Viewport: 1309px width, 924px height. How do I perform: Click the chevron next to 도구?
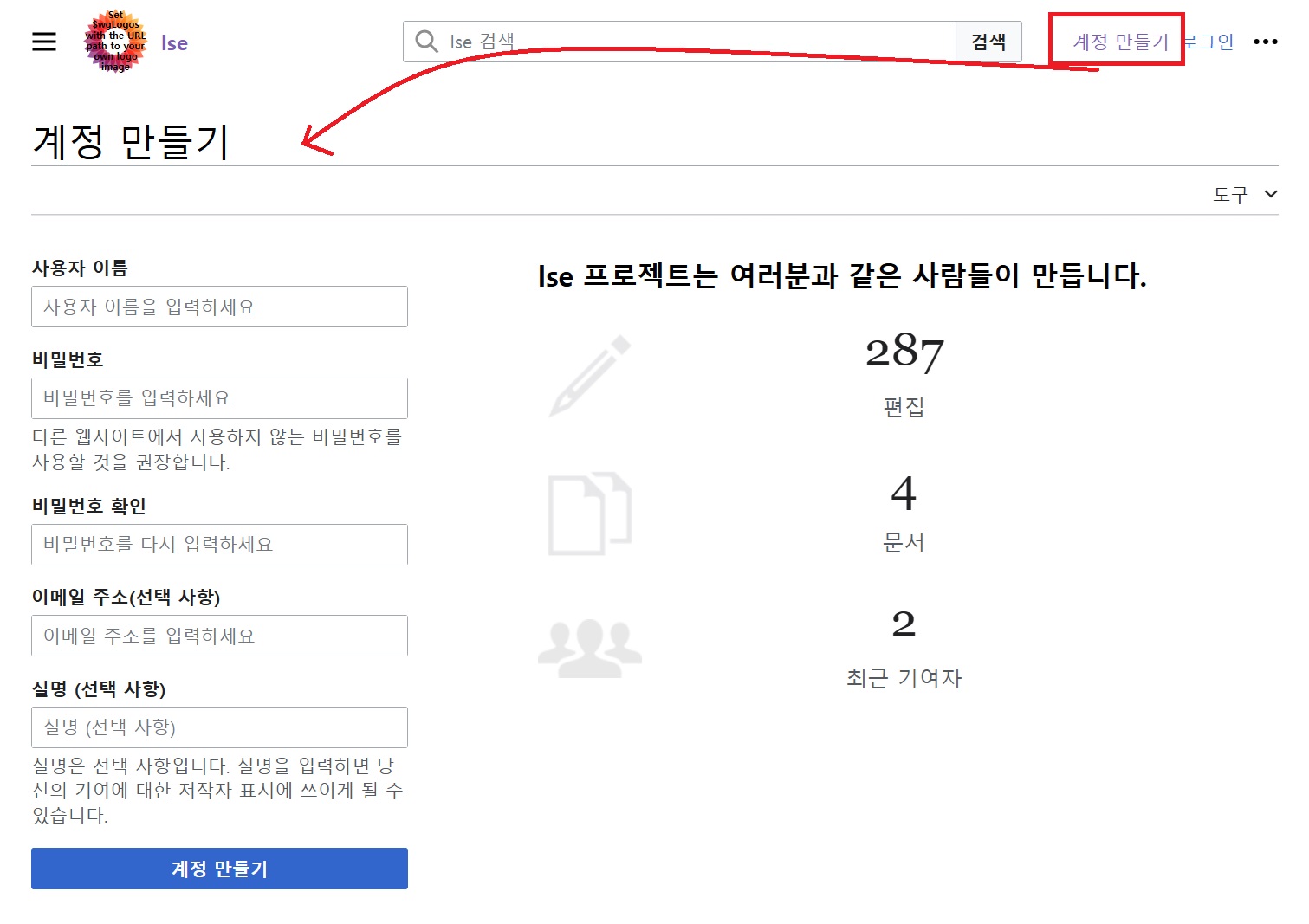(x=1270, y=194)
